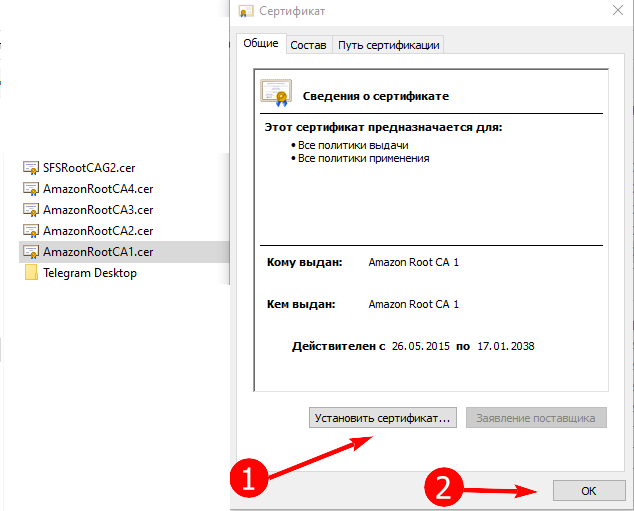Select the AmazonRootCA2.cer certificate icon
Viewport: 634px width, 511px height.
(30, 231)
